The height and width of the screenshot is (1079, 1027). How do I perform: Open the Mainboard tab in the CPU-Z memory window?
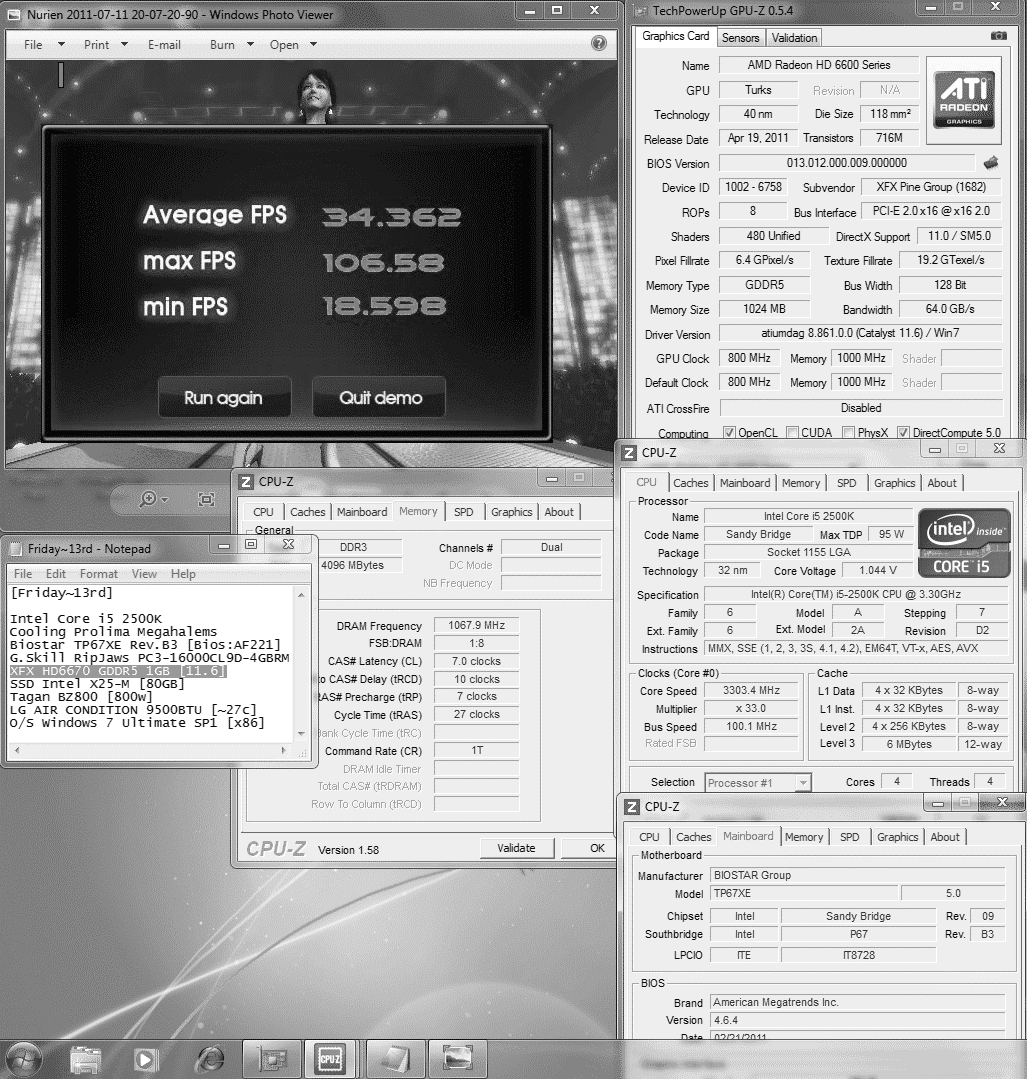click(362, 512)
